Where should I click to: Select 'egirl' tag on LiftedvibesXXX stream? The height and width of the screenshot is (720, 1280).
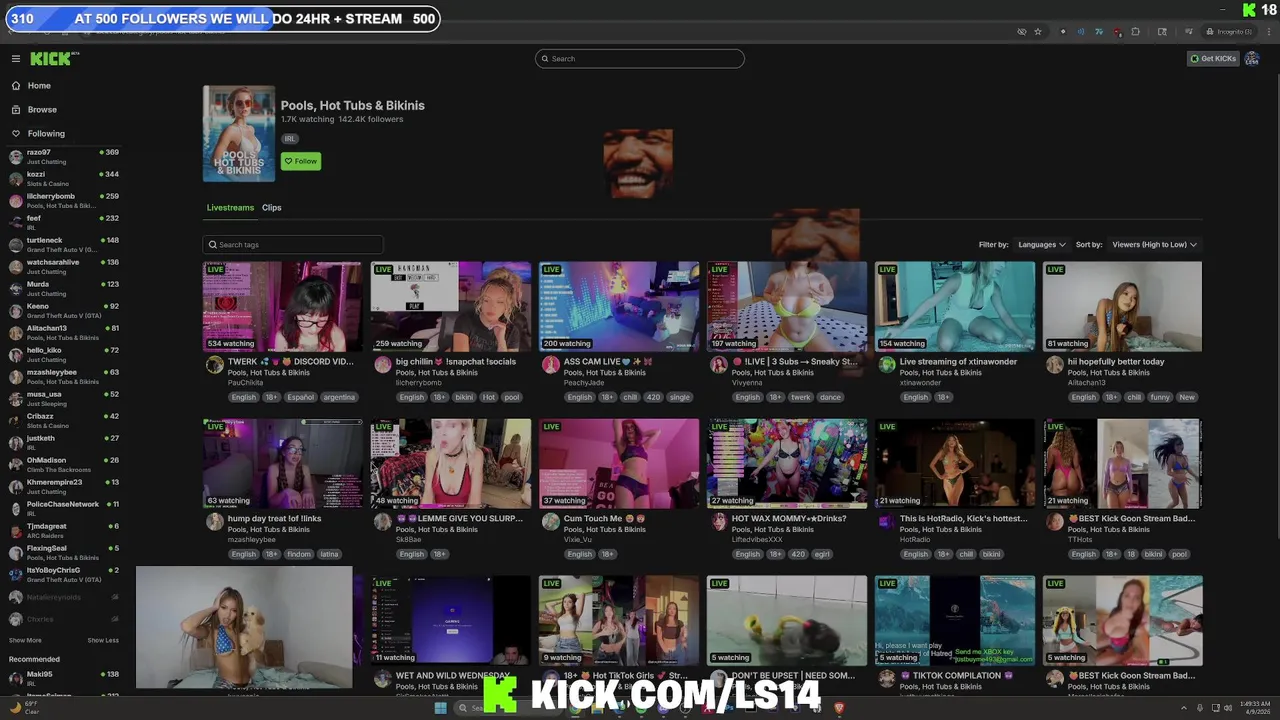(x=822, y=554)
